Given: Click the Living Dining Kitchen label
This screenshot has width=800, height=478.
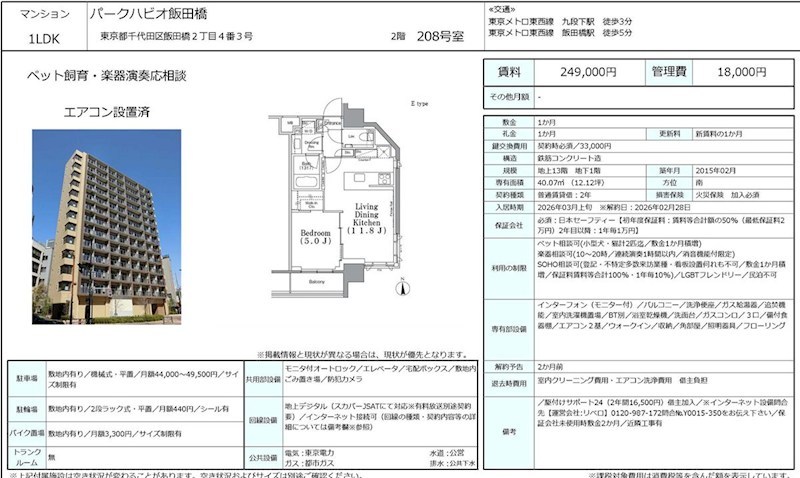Looking at the screenshot, I should point(367,218).
